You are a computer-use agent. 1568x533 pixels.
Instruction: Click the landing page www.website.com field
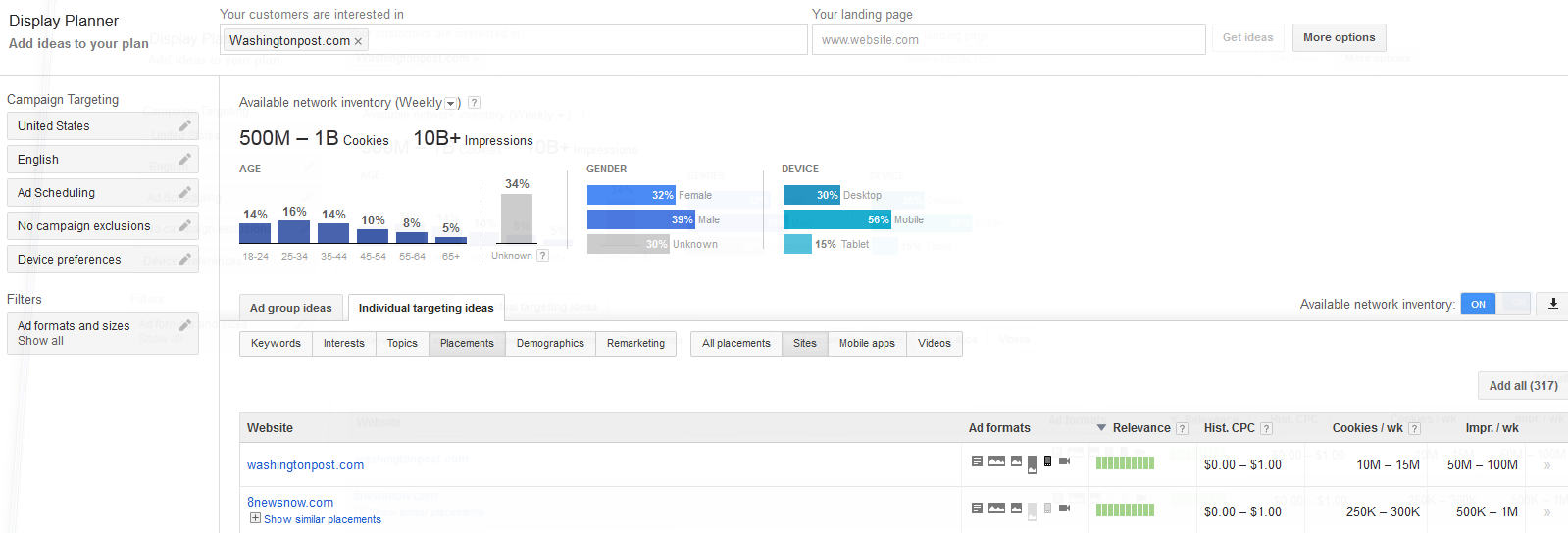coord(1008,40)
